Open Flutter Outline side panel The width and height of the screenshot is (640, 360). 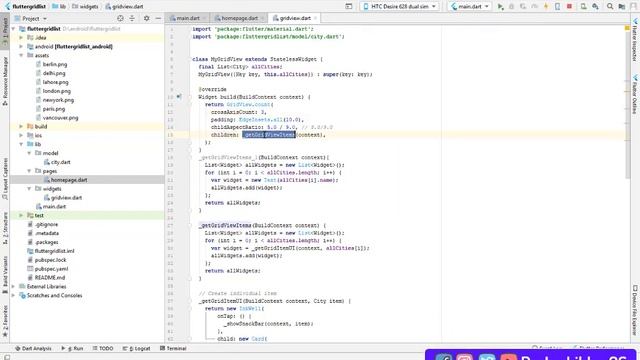(635, 95)
